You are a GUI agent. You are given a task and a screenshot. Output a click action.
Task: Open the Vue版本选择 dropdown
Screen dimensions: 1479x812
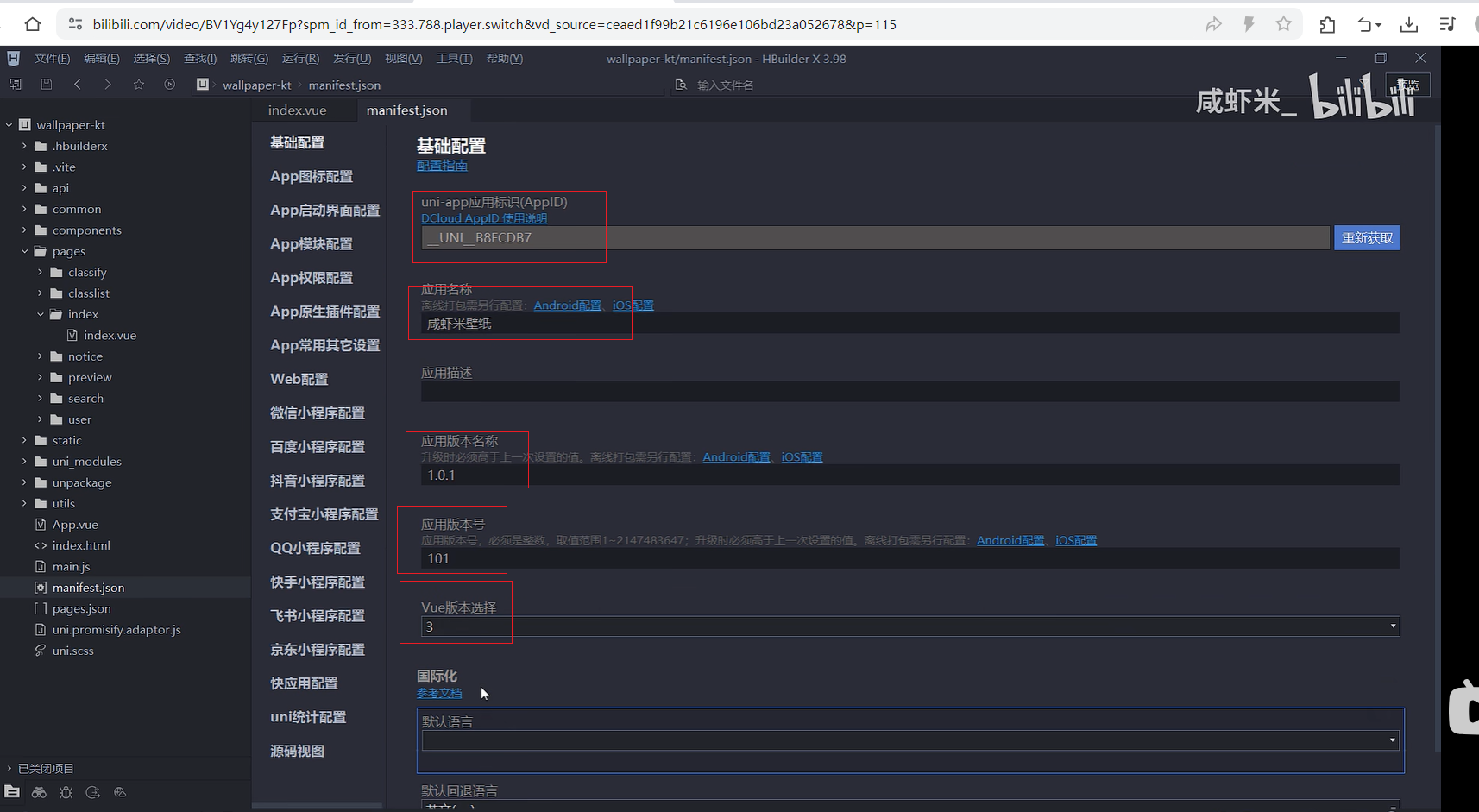[910, 626]
